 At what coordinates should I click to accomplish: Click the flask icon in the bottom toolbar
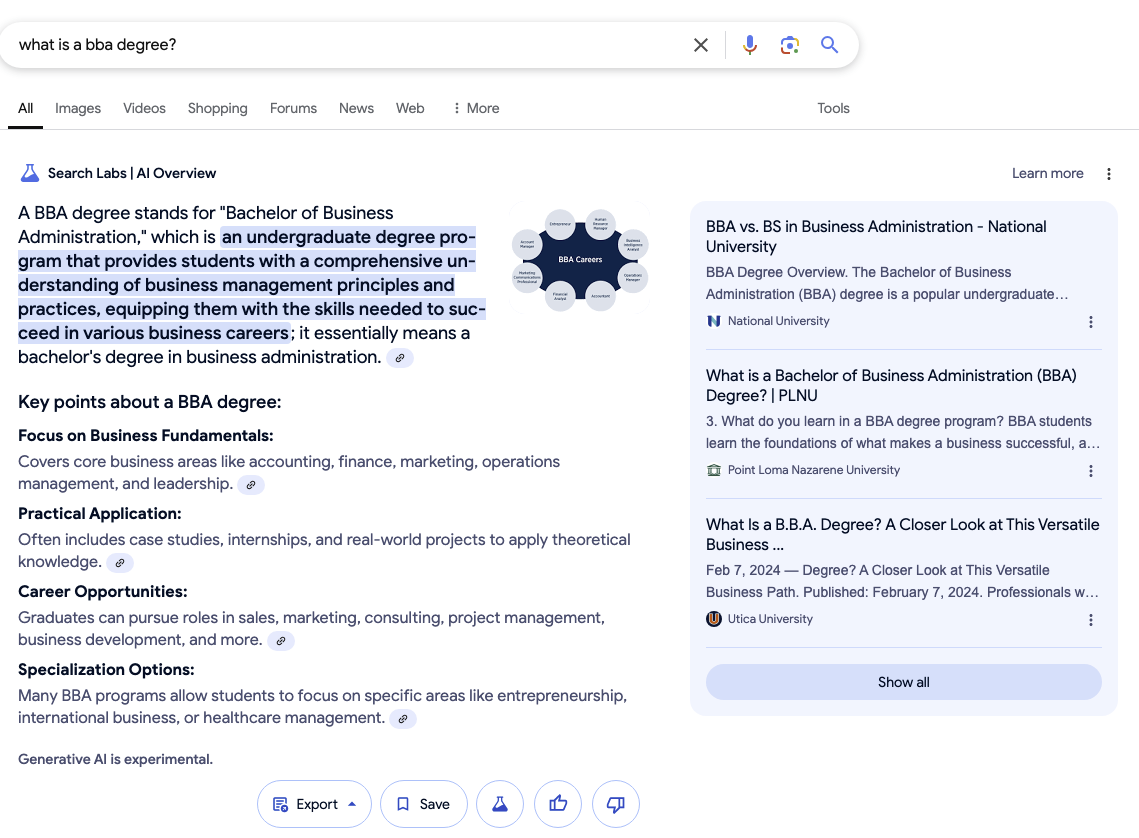click(499, 803)
